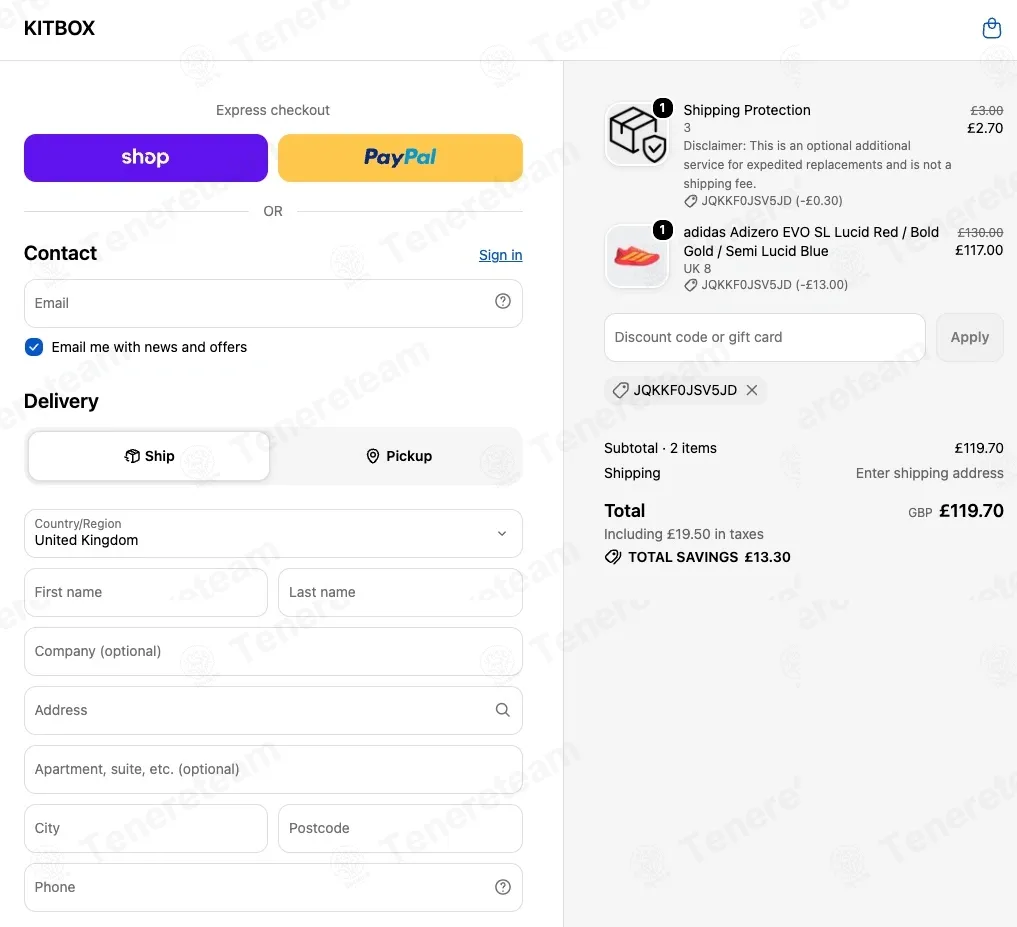1017x927 pixels.
Task: Open the shopping bag cart icon
Action: click(991, 28)
